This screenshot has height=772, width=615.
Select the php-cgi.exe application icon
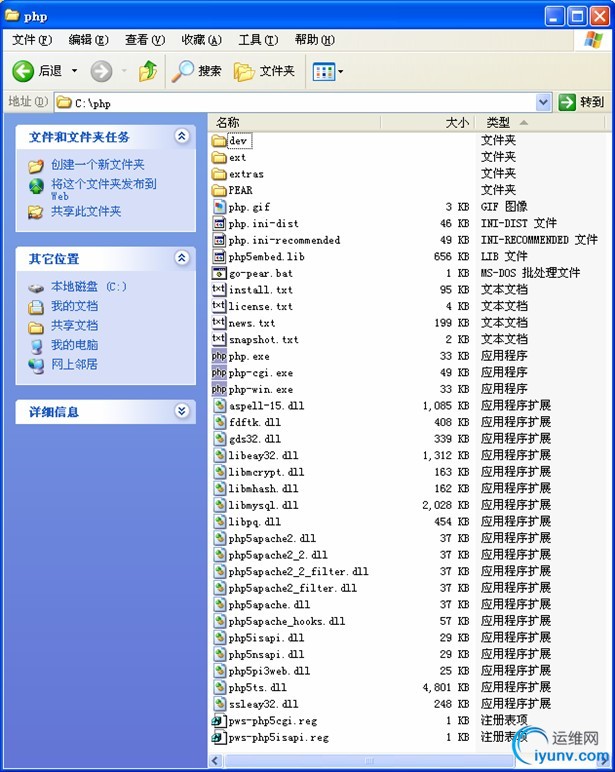tap(219, 373)
